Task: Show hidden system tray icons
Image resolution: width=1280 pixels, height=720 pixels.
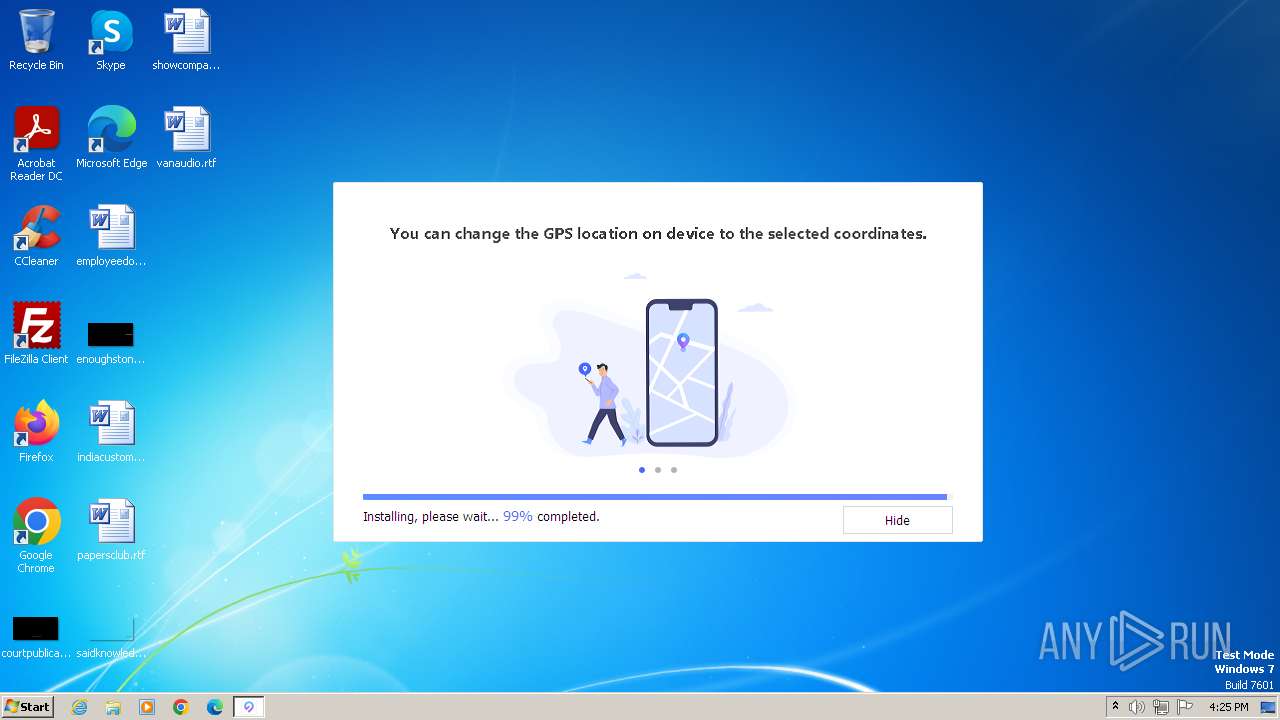Action: pos(1115,707)
